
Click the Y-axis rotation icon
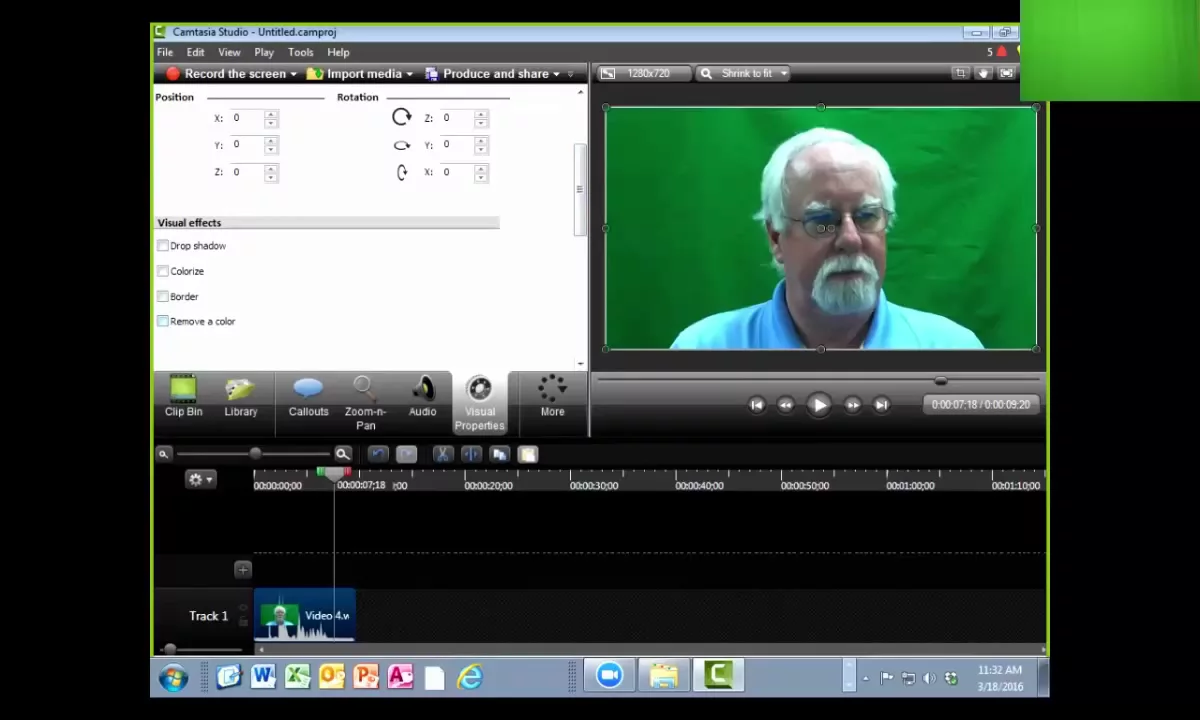tap(402, 145)
